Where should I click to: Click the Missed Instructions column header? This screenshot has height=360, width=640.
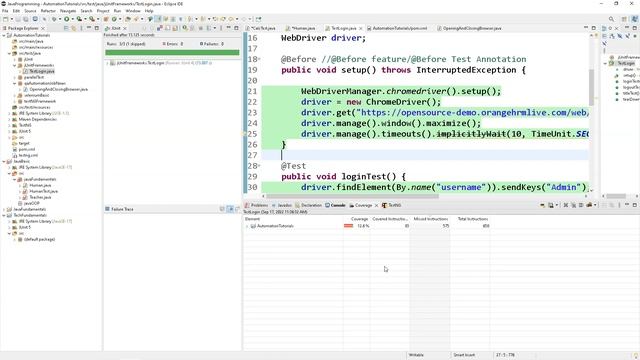(430, 219)
